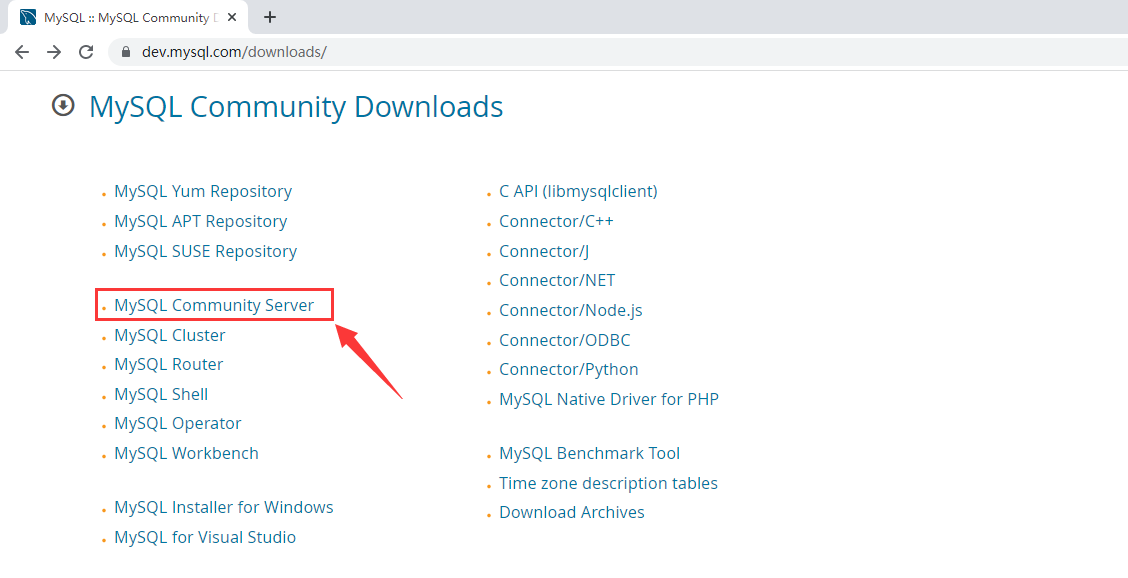Open MySQL Cluster link

[170, 335]
